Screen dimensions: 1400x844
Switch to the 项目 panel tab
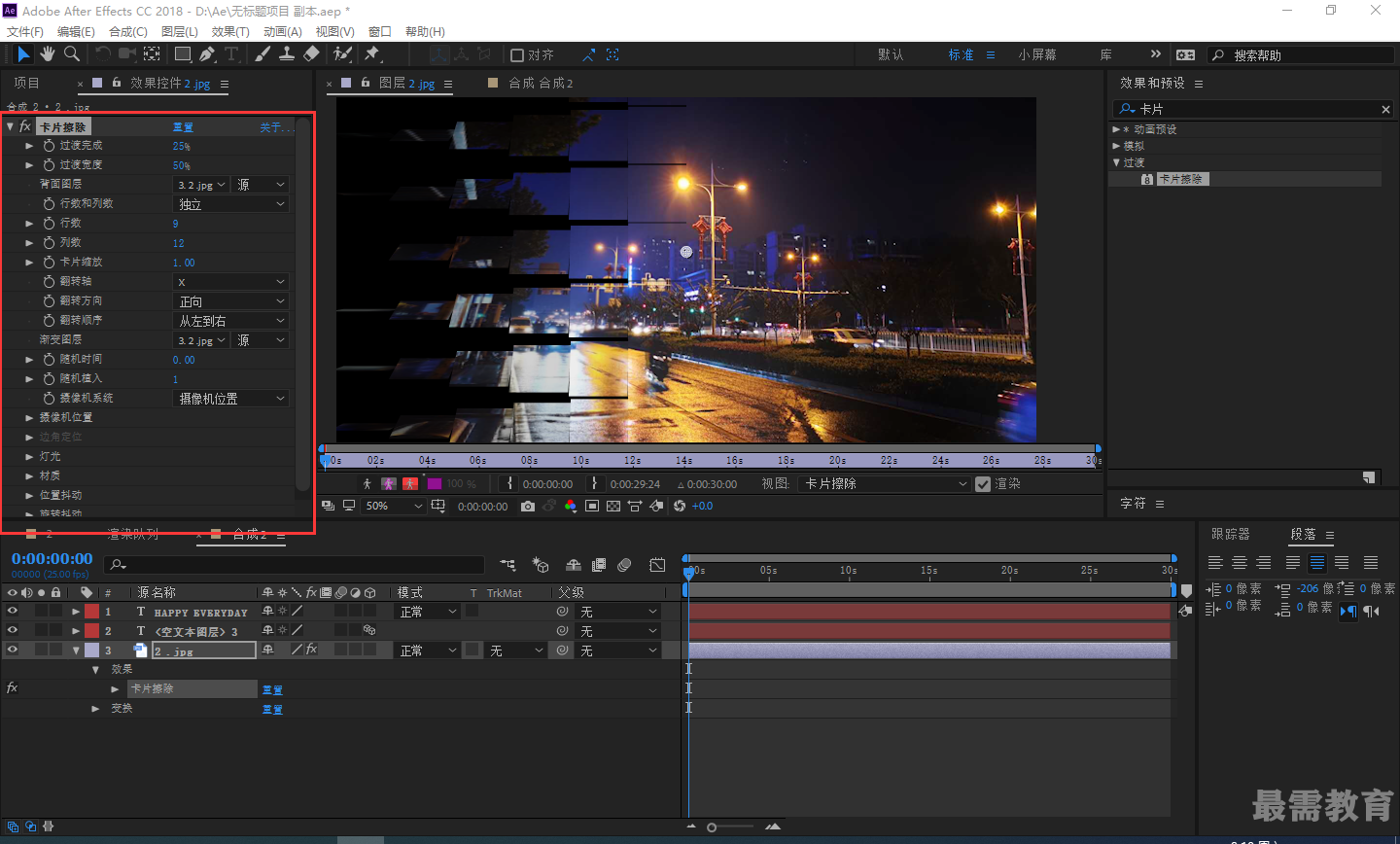tap(27, 84)
